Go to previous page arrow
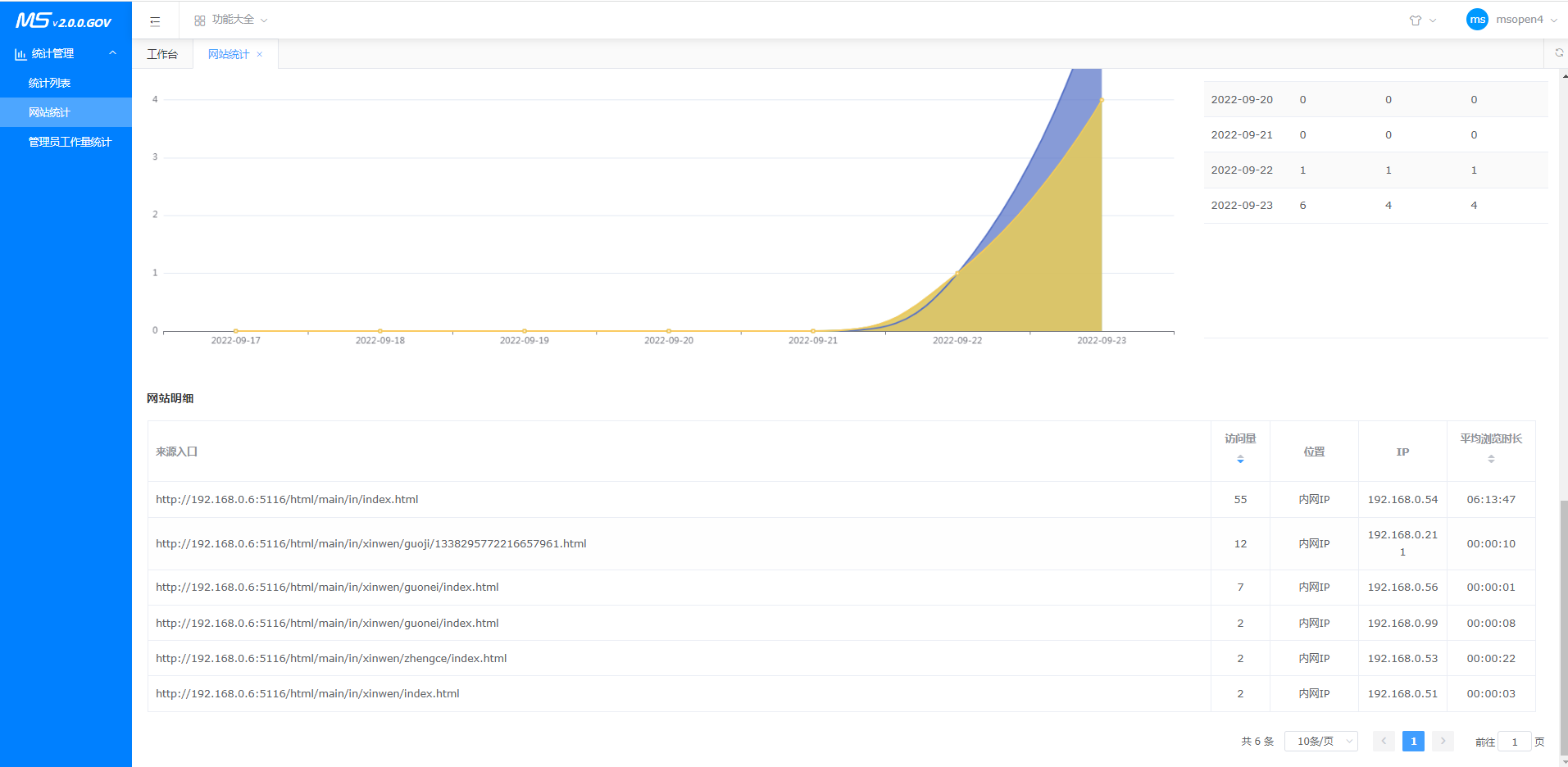Image resolution: width=1568 pixels, height=767 pixels. coord(1384,741)
